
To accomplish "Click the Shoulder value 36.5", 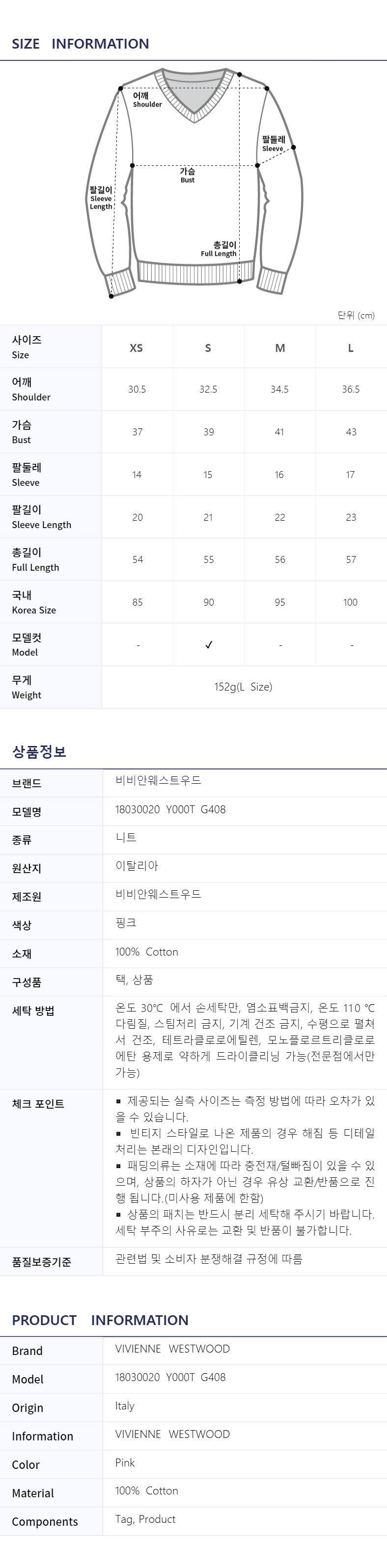I will [351, 389].
